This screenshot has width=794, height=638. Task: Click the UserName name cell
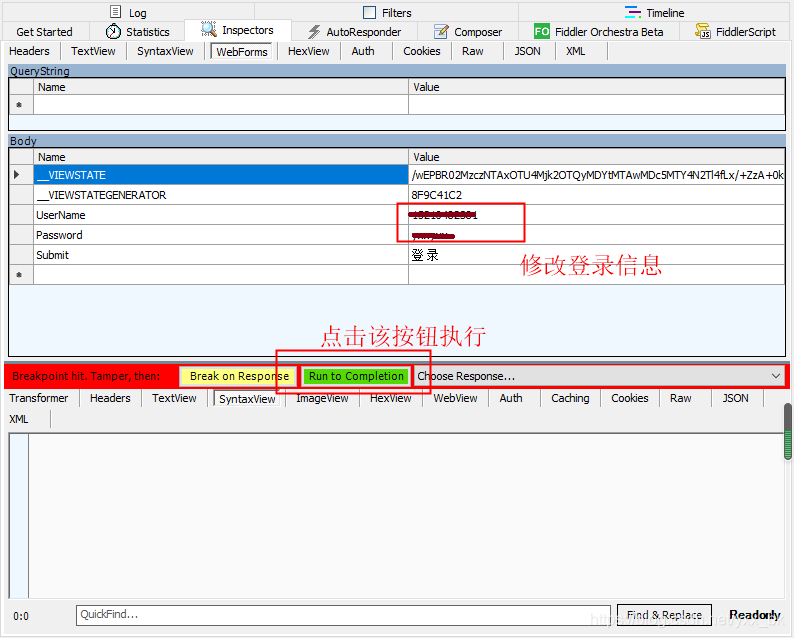221,215
